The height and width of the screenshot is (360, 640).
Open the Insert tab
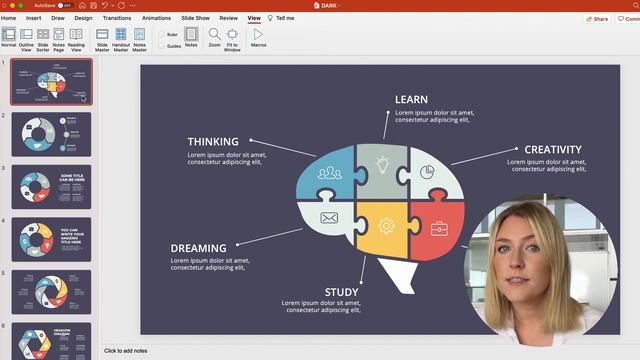[x=33, y=18]
